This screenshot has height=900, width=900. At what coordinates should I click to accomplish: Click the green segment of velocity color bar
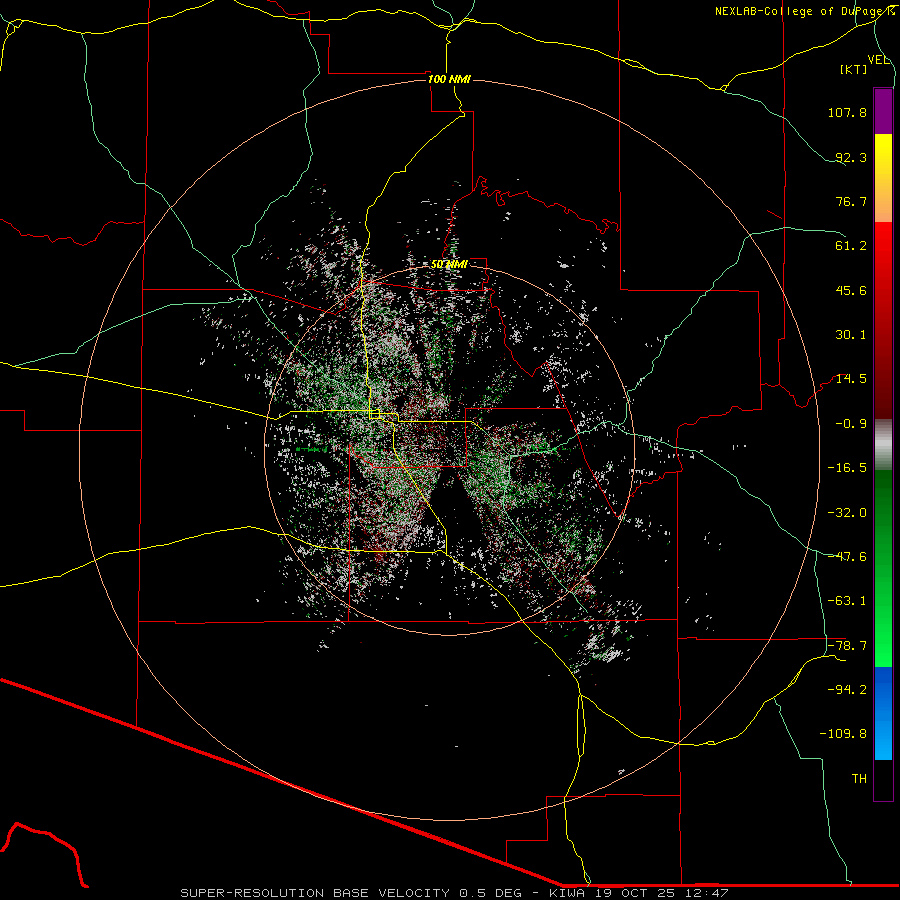tap(883, 568)
